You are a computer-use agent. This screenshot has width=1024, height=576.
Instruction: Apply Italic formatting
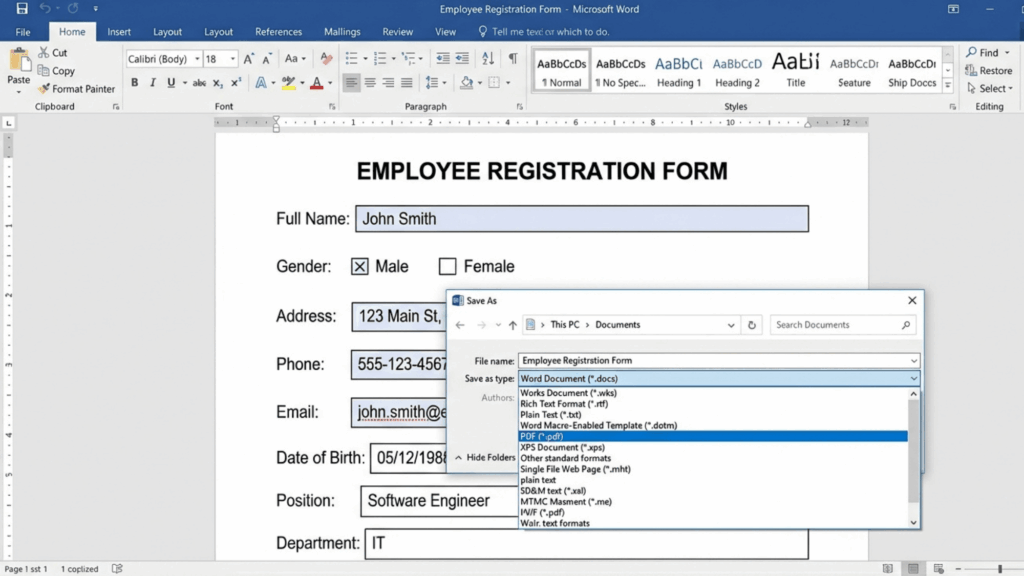point(153,82)
